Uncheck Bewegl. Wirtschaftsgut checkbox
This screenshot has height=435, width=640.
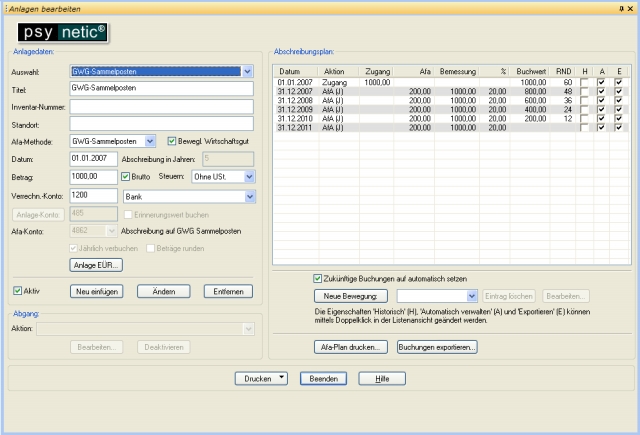click(x=171, y=141)
